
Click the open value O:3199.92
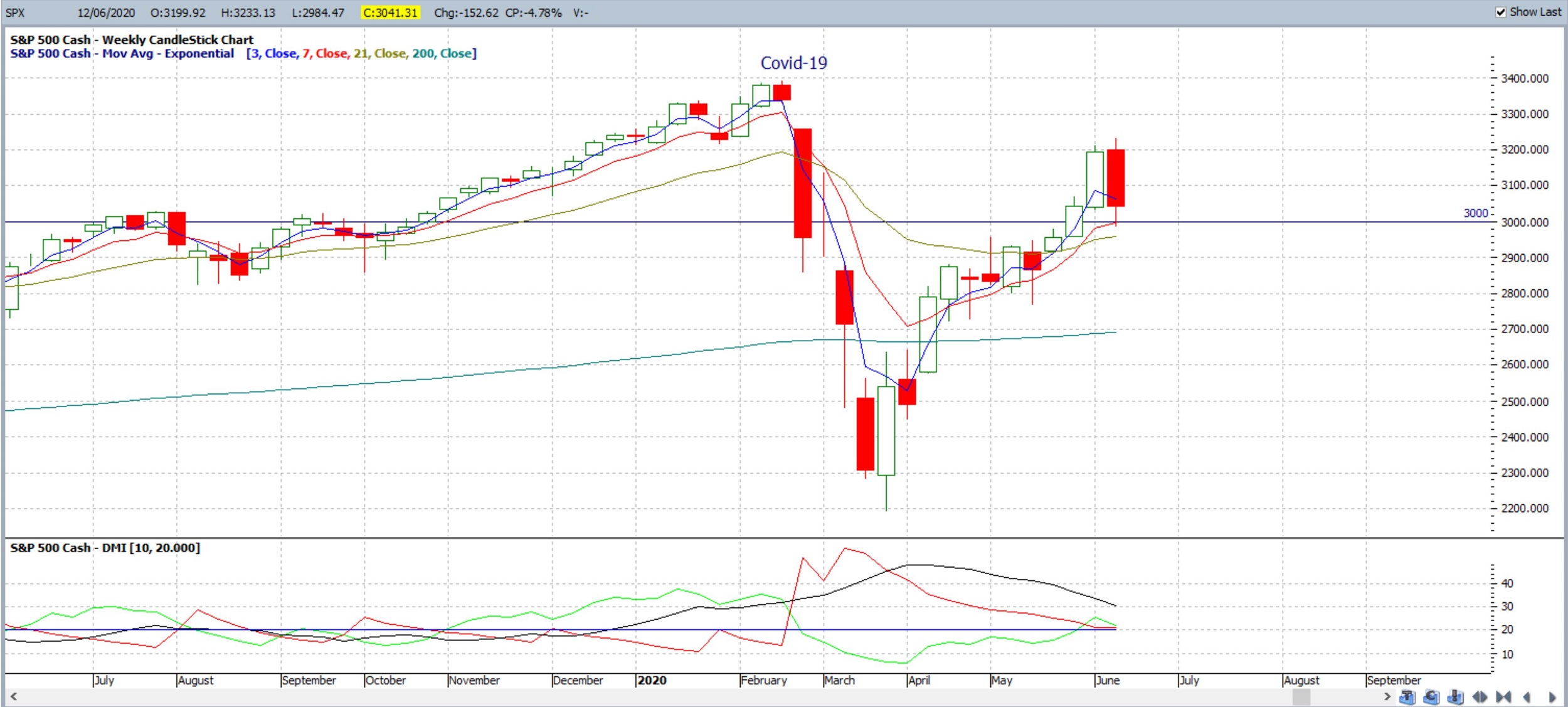tap(178, 13)
